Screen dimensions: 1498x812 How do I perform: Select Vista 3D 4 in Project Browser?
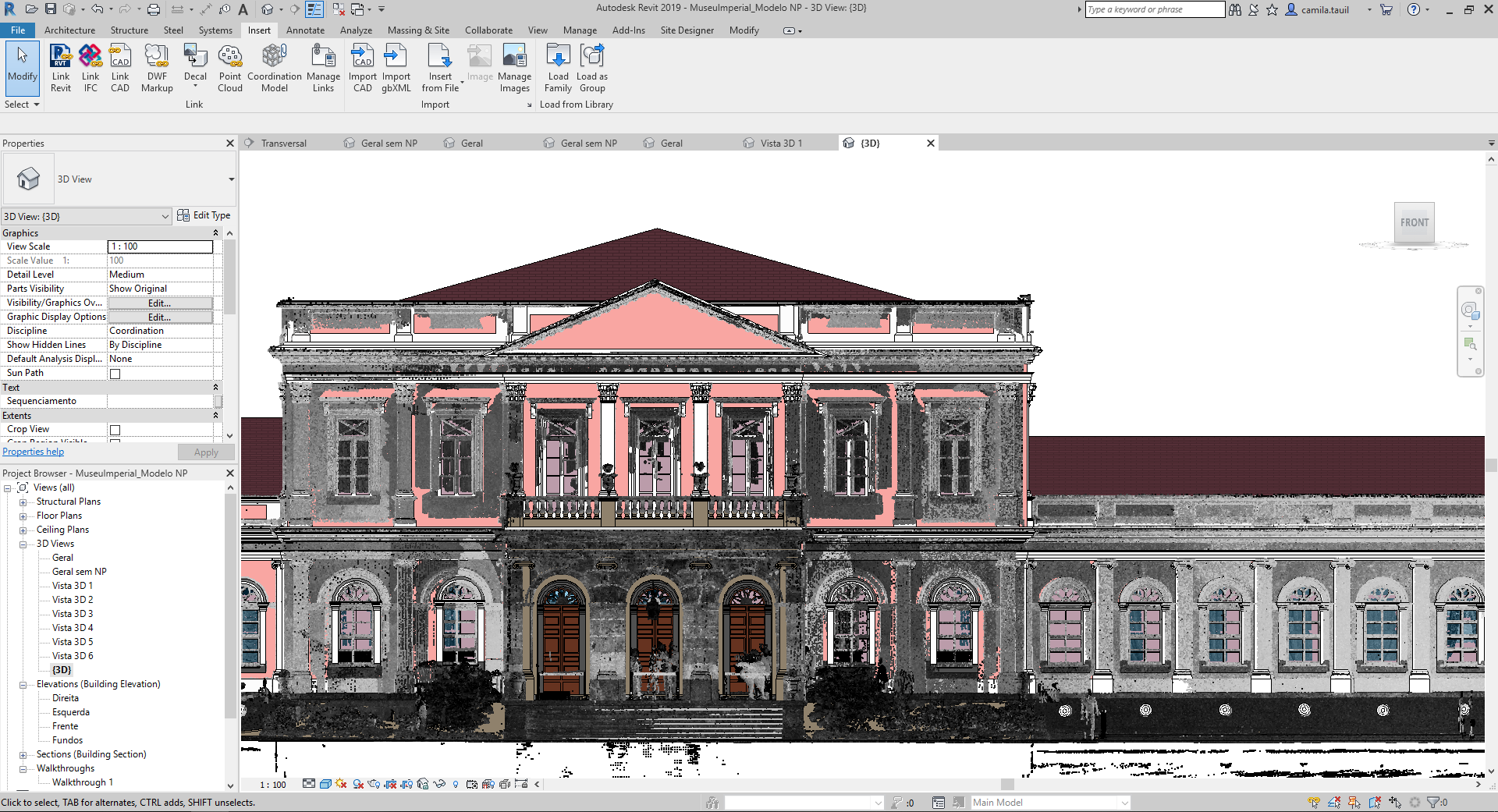(73, 628)
